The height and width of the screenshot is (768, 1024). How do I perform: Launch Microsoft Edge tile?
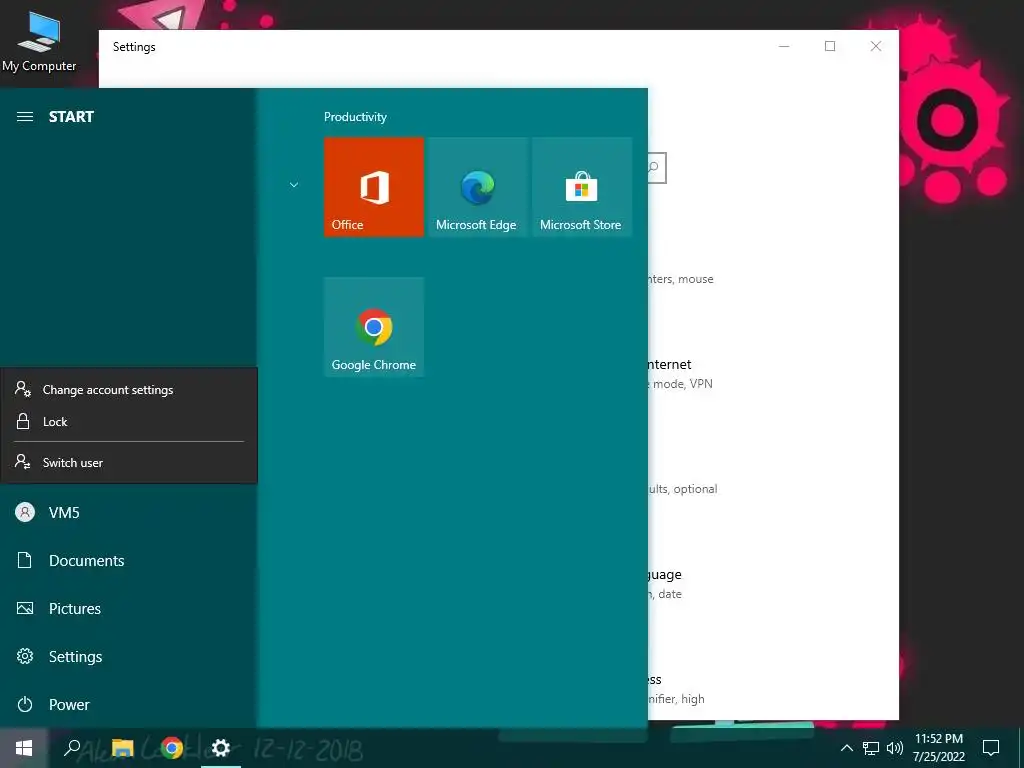point(477,187)
